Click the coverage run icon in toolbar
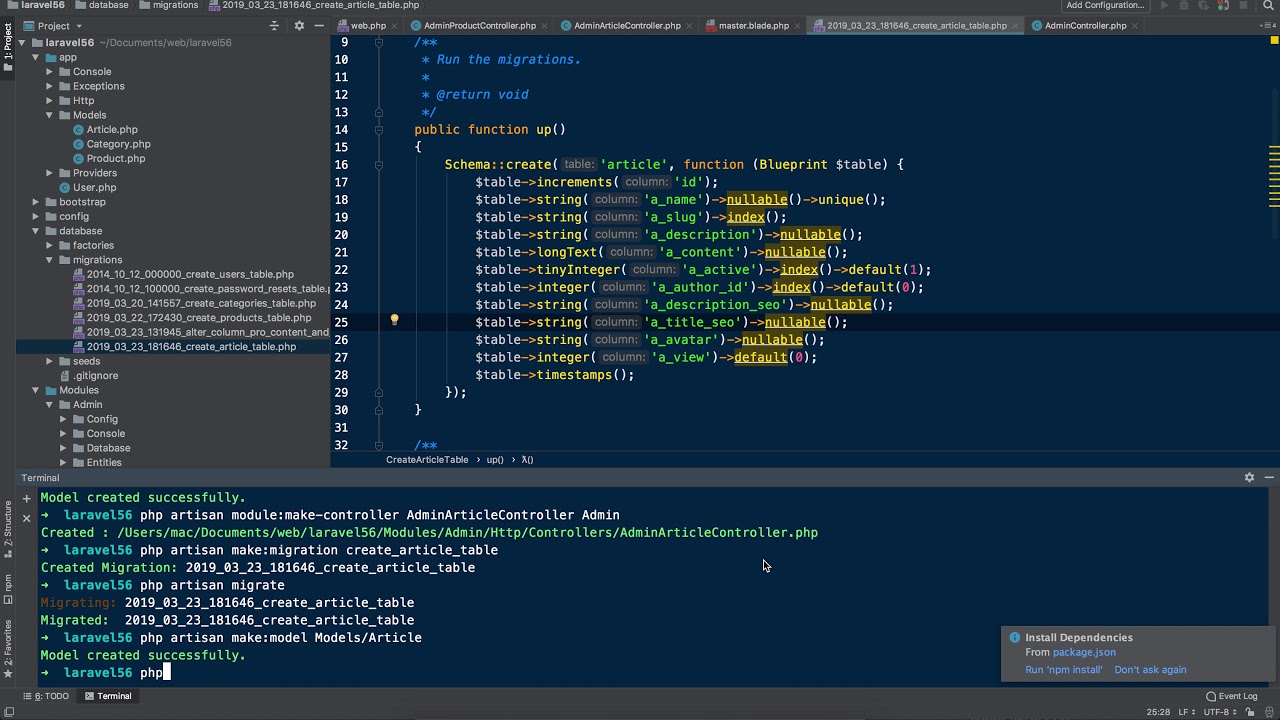The height and width of the screenshot is (720, 1280). click(1205, 5)
